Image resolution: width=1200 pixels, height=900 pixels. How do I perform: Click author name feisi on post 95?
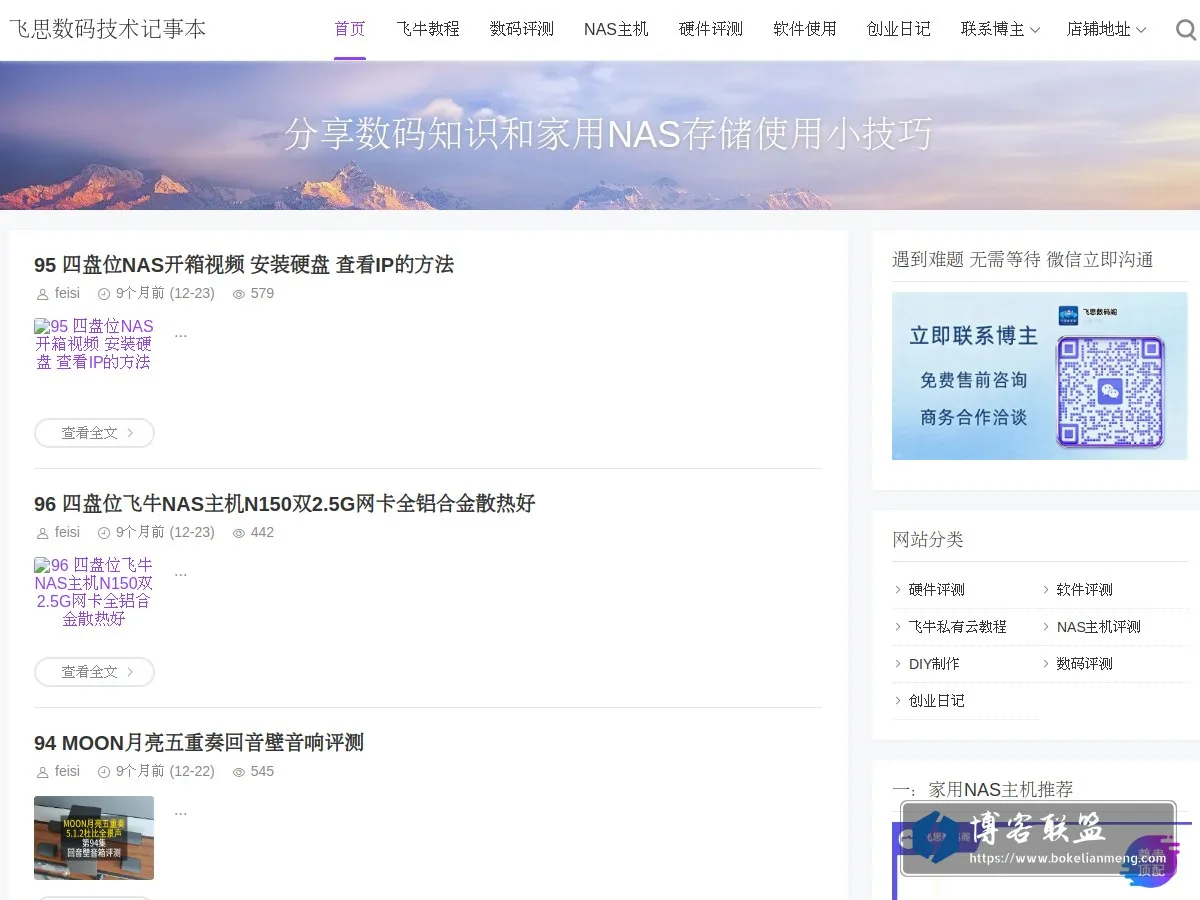click(67, 293)
